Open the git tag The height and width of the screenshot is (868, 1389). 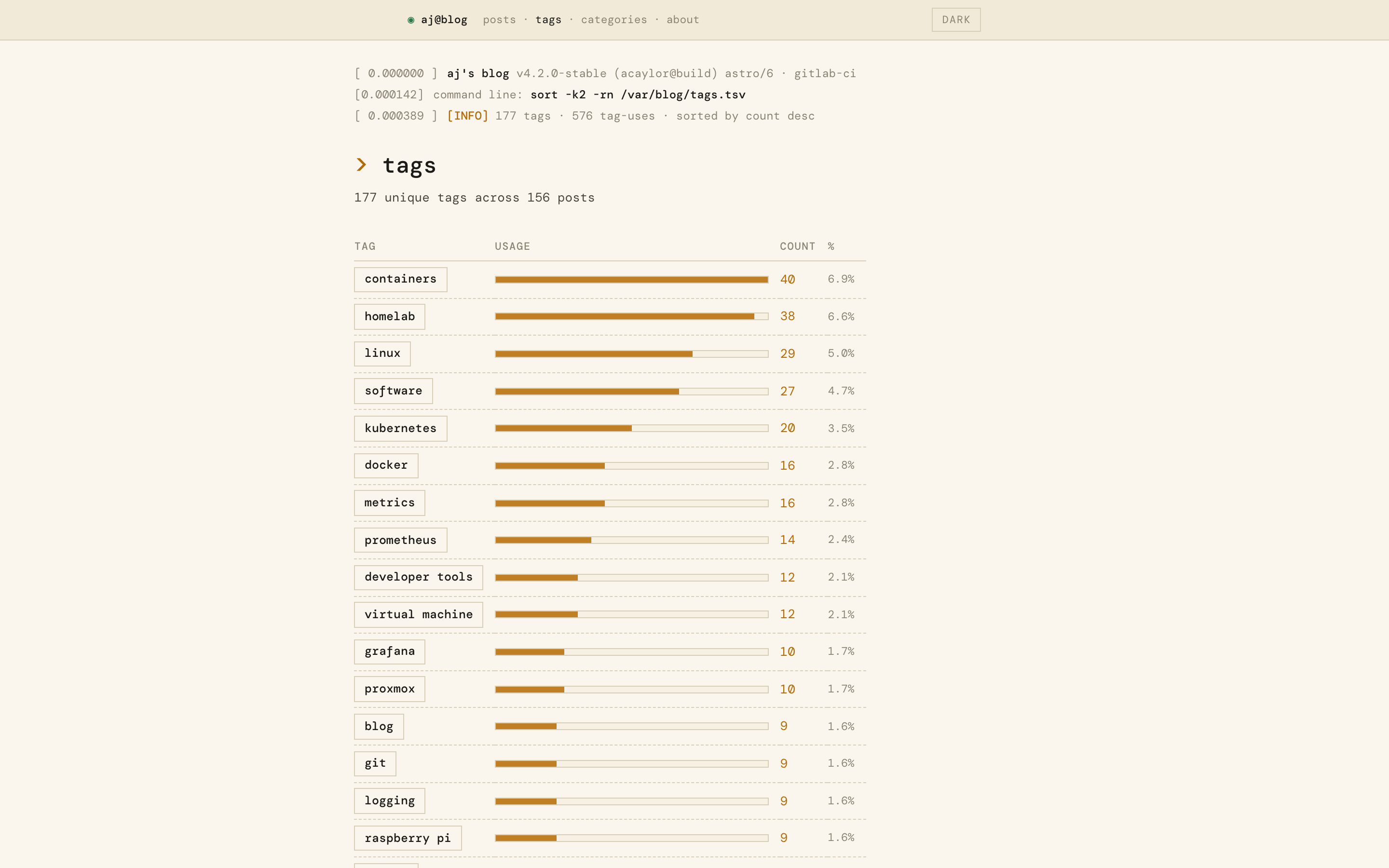pos(375,763)
